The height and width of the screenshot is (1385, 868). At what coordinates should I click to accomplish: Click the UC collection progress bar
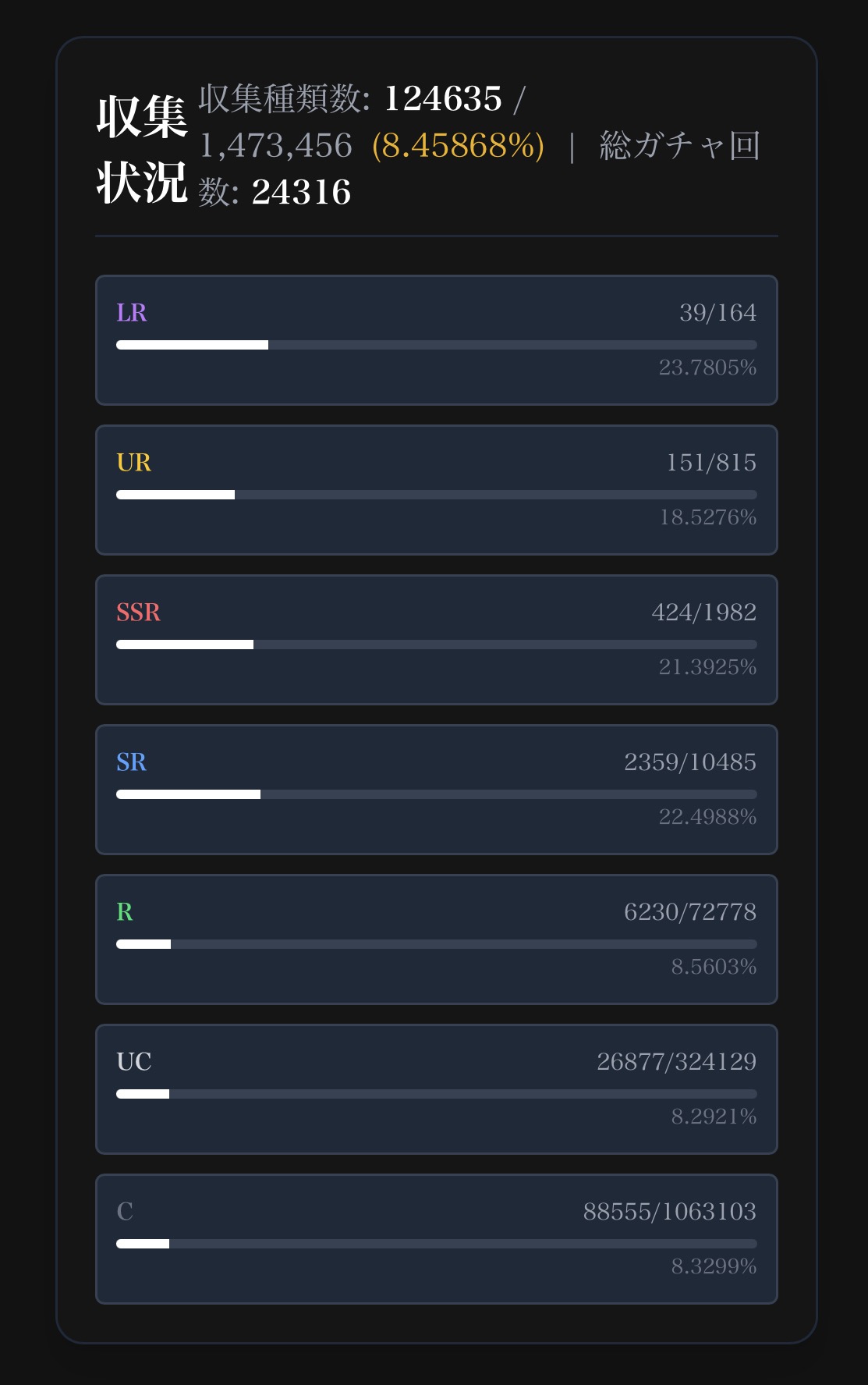(436, 1094)
